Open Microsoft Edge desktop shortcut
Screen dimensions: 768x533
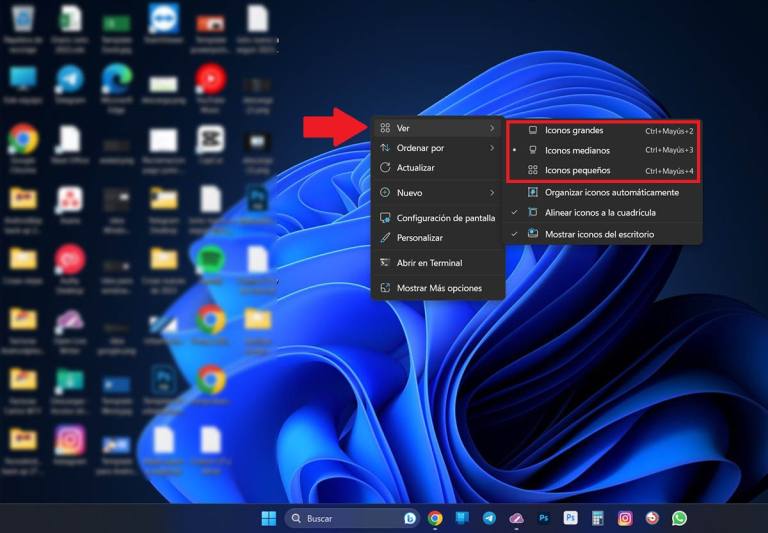click(x=116, y=80)
